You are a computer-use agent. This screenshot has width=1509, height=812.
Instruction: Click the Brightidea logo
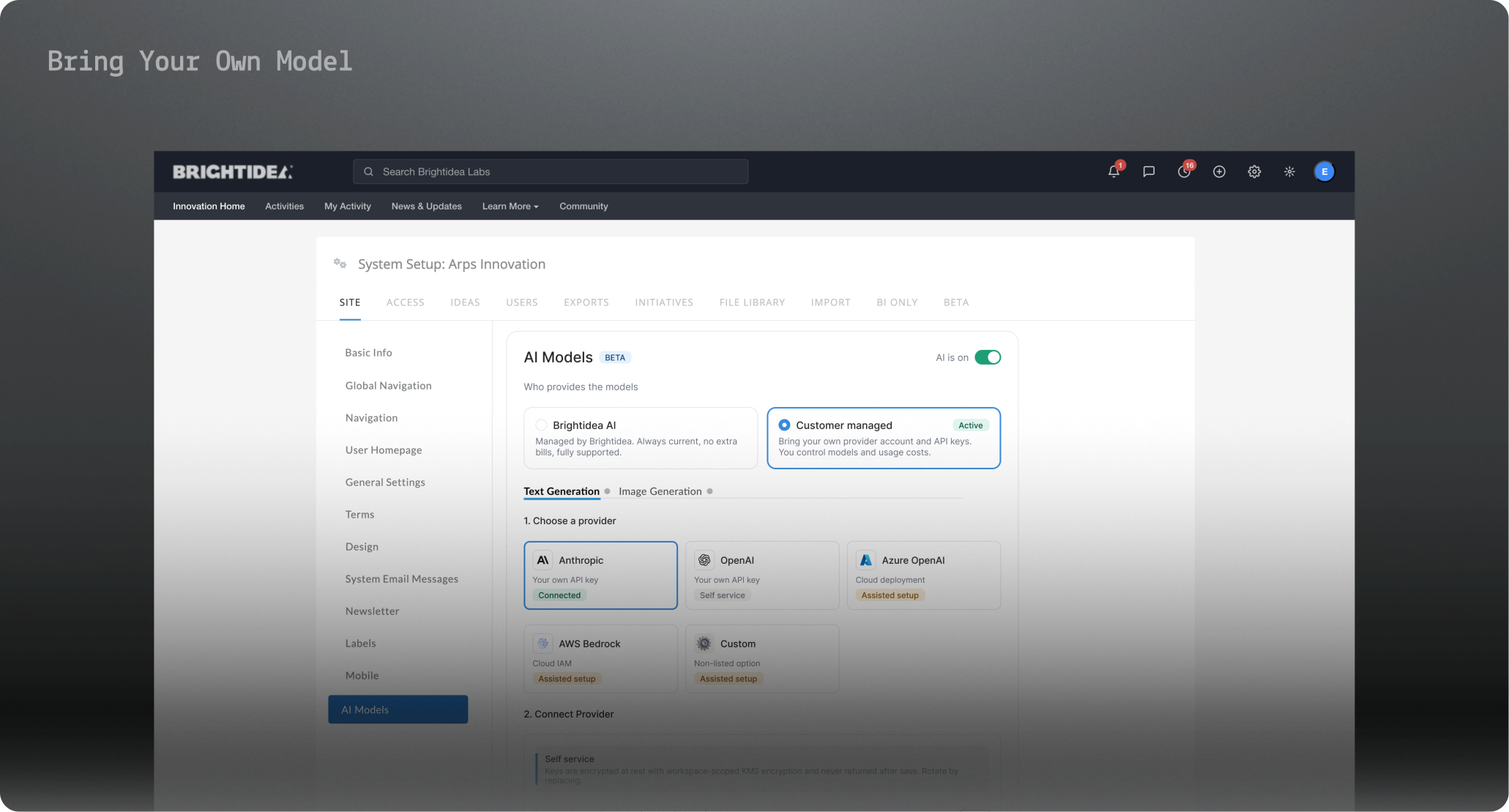(x=232, y=172)
